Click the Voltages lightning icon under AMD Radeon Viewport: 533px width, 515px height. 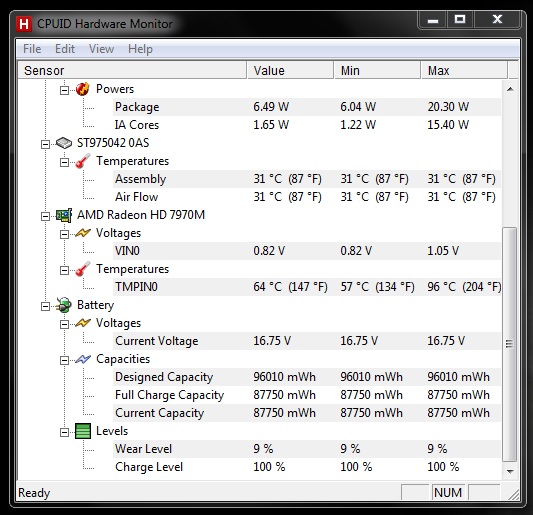pyautogui.click(x=83, y=233)
